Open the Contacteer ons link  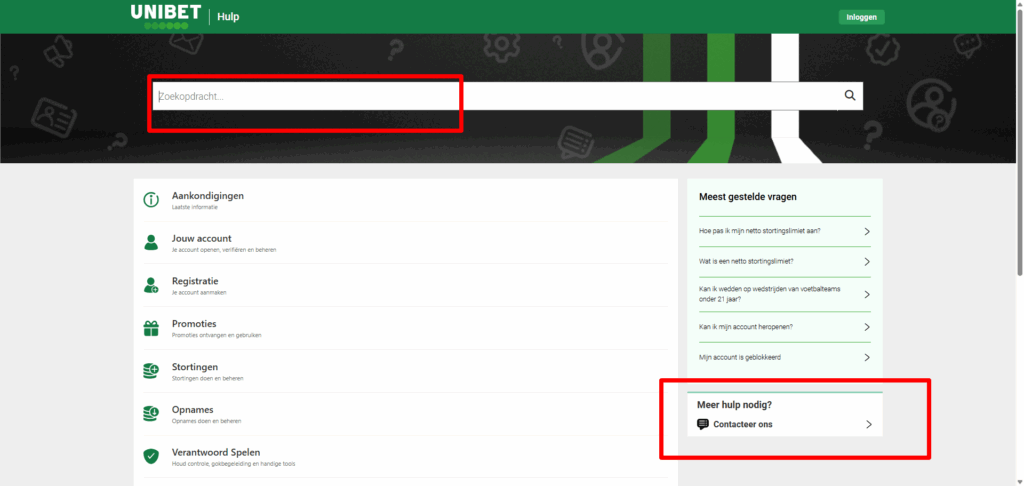(743, 424)
